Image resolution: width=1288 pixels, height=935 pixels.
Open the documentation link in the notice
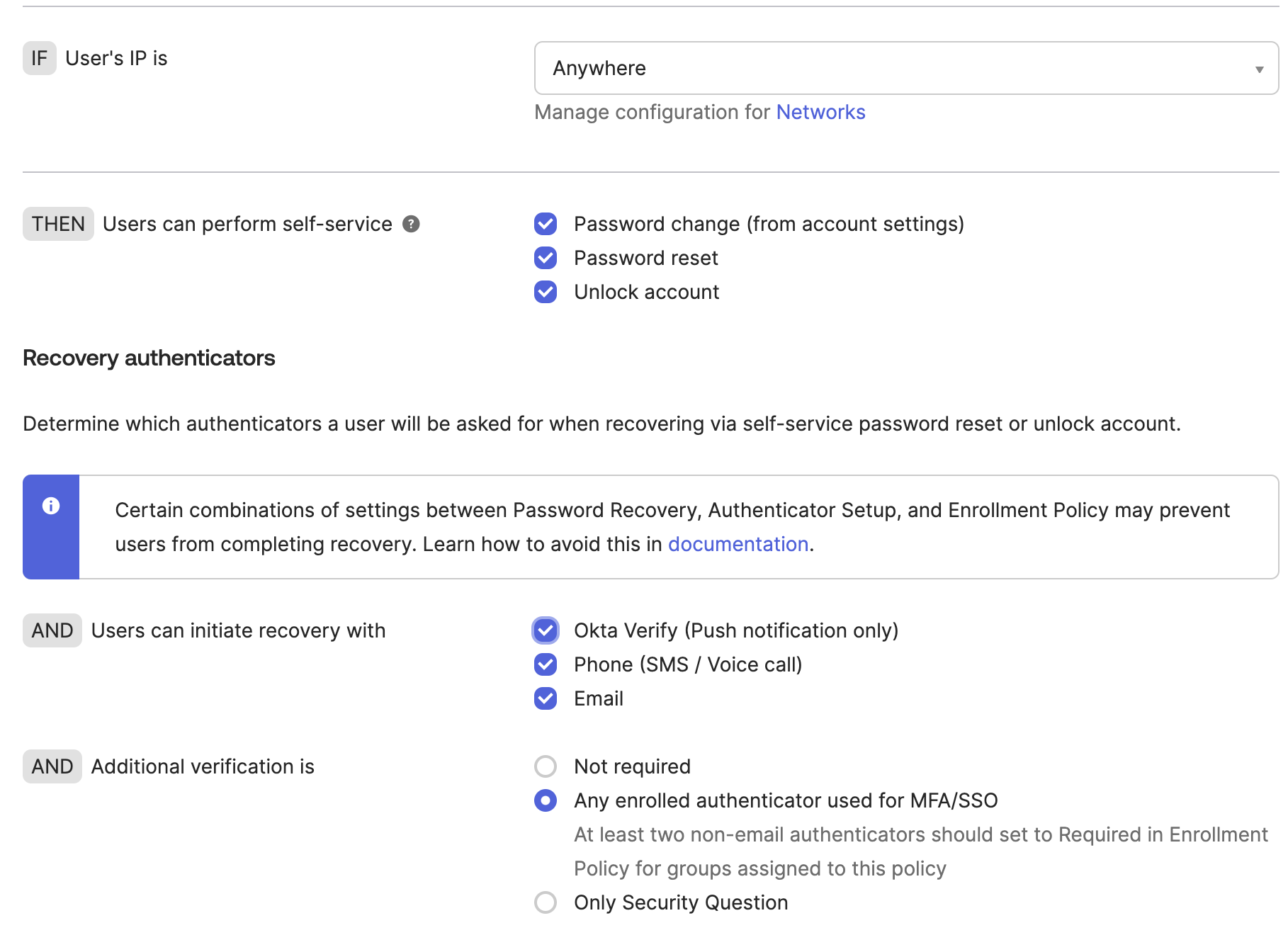738,544
